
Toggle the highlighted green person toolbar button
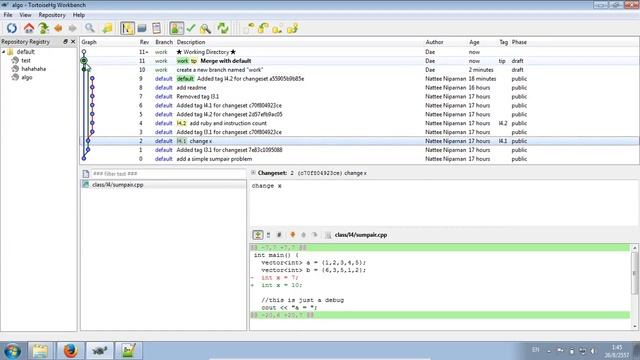(x=176, y=28)
